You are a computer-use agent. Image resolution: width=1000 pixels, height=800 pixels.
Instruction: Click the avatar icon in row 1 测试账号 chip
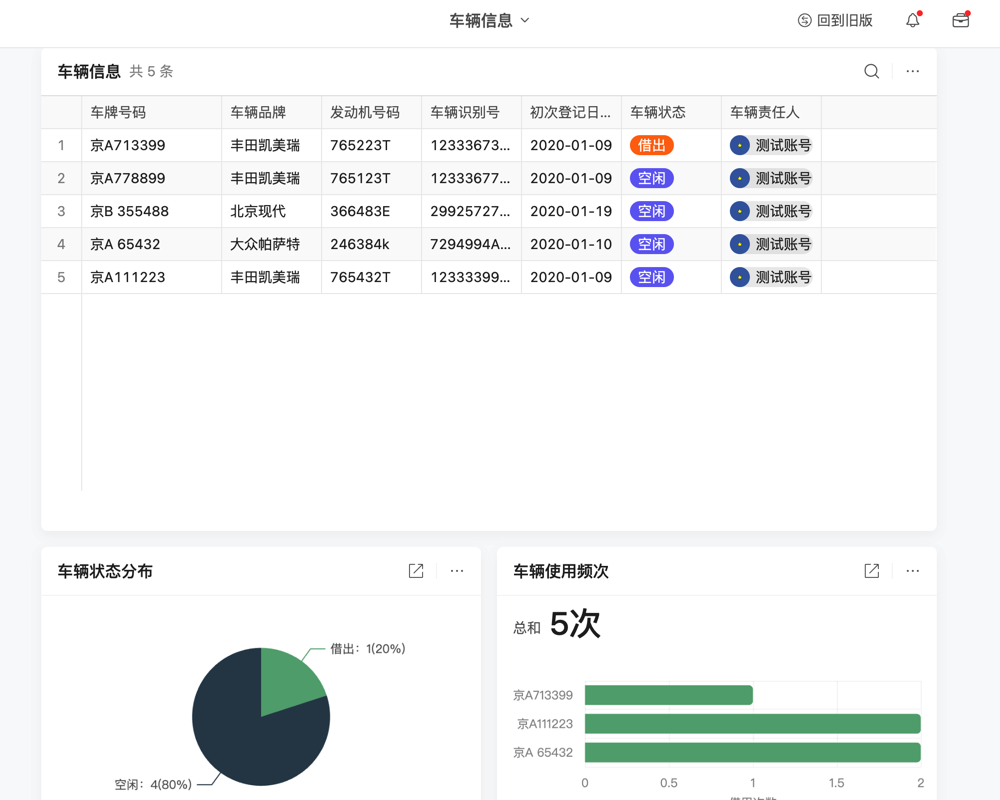click(739, 145)
